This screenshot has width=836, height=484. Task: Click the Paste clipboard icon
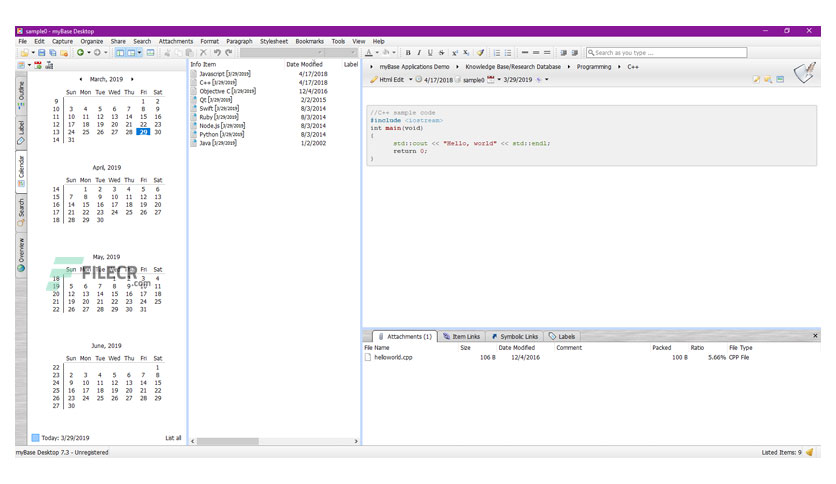tap(189, 53)
